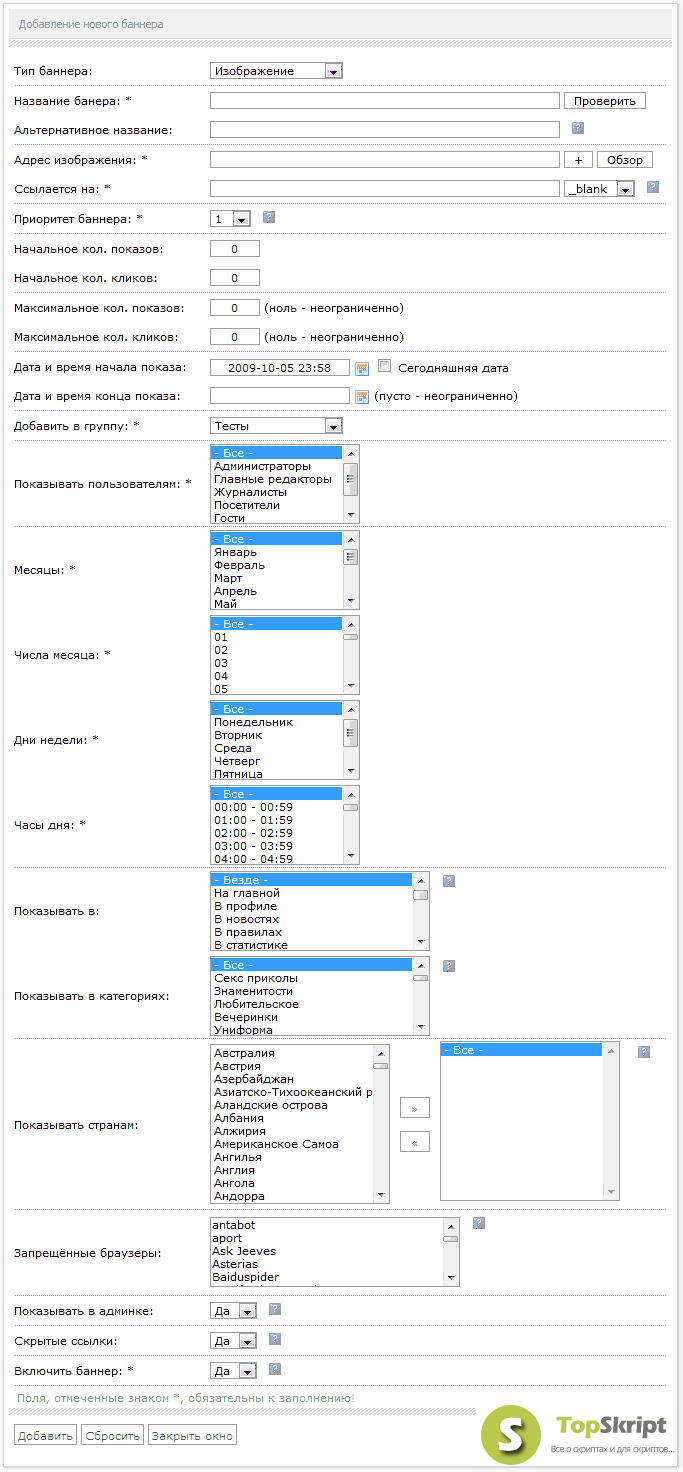Show help next to _blank target dropdown

click(653, 187)
